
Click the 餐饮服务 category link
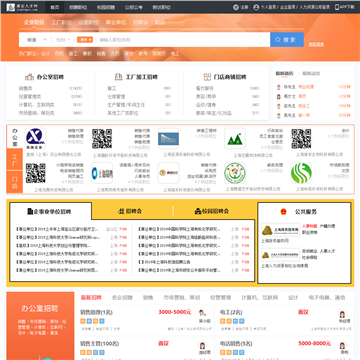pyautogui.click(x=205, y=88)
